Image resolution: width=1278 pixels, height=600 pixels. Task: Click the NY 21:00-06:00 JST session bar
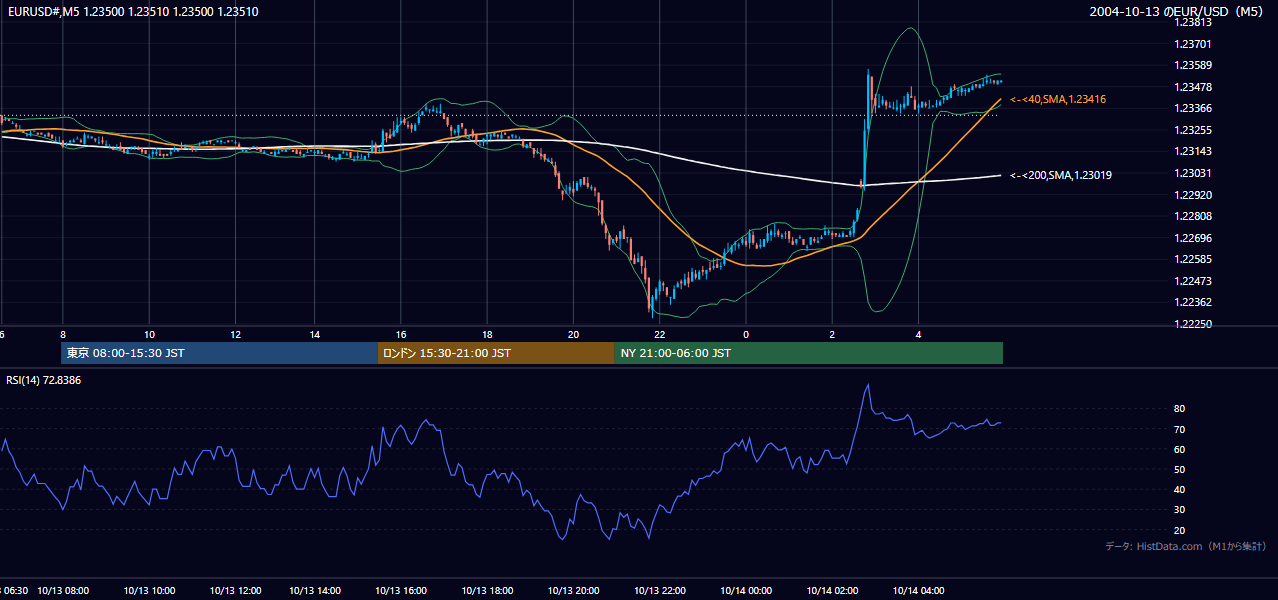tap(808, 353)
